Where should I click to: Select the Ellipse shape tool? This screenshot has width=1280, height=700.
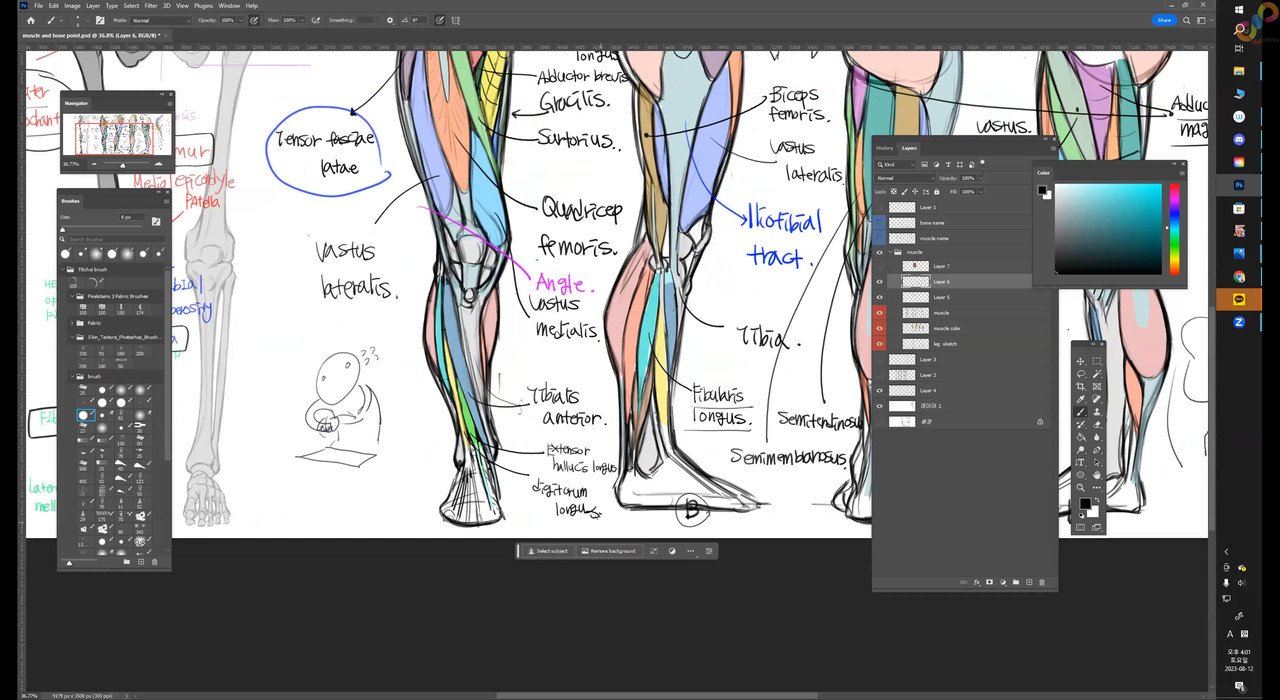[1080, 474]
